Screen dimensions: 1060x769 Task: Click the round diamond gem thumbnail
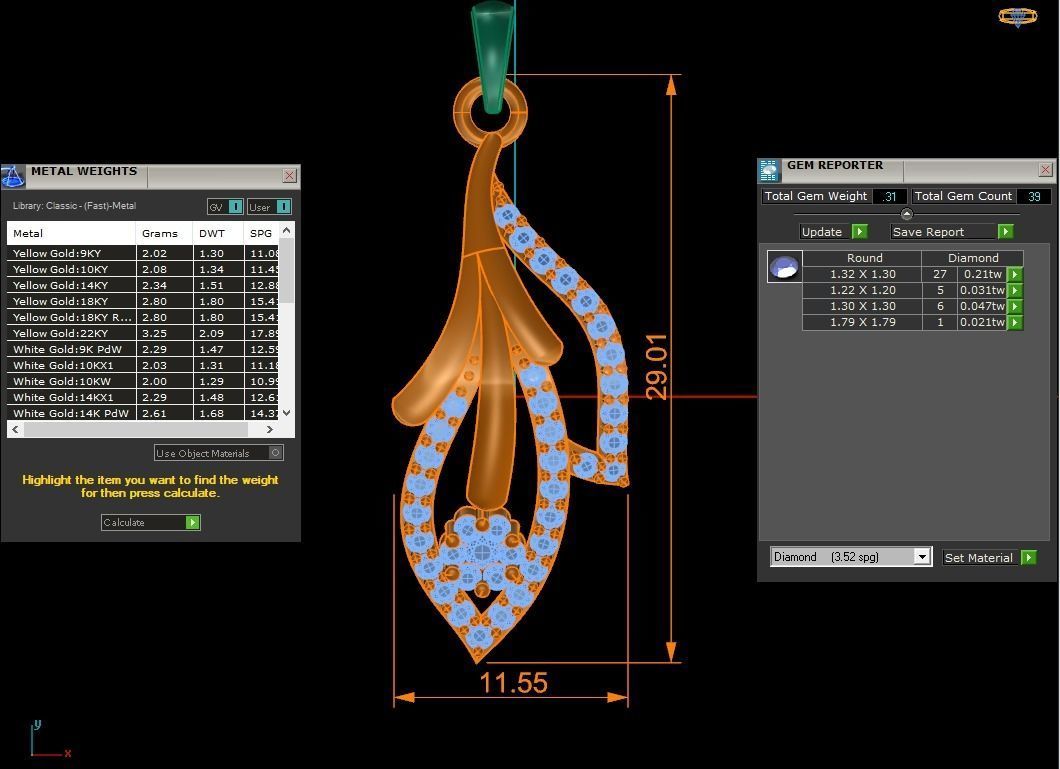784,266
